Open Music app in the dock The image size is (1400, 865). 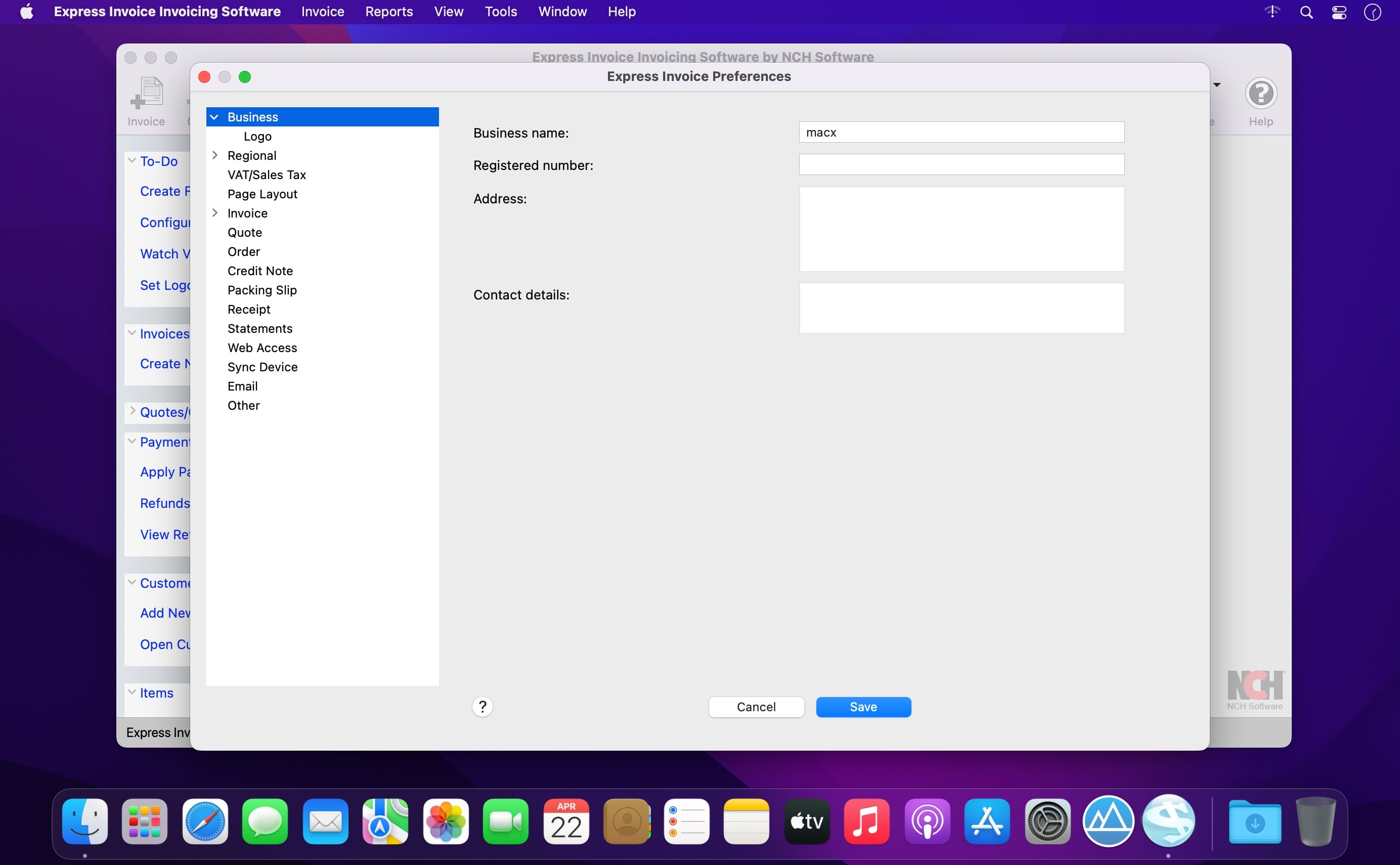point(867,821)
